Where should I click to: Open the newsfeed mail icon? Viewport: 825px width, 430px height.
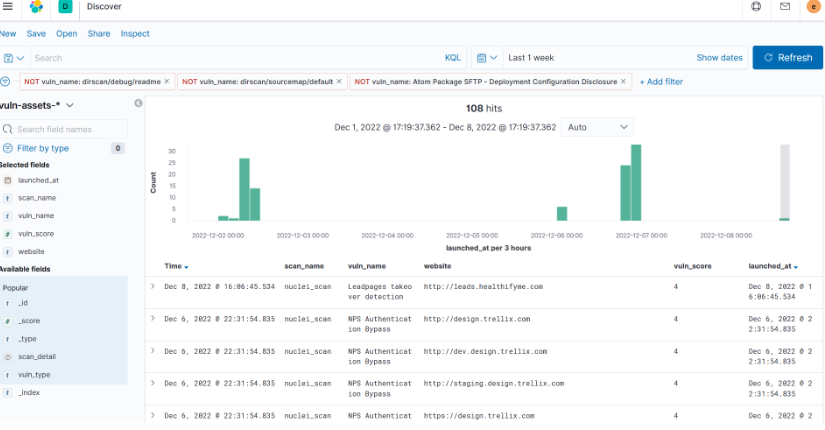785,6
